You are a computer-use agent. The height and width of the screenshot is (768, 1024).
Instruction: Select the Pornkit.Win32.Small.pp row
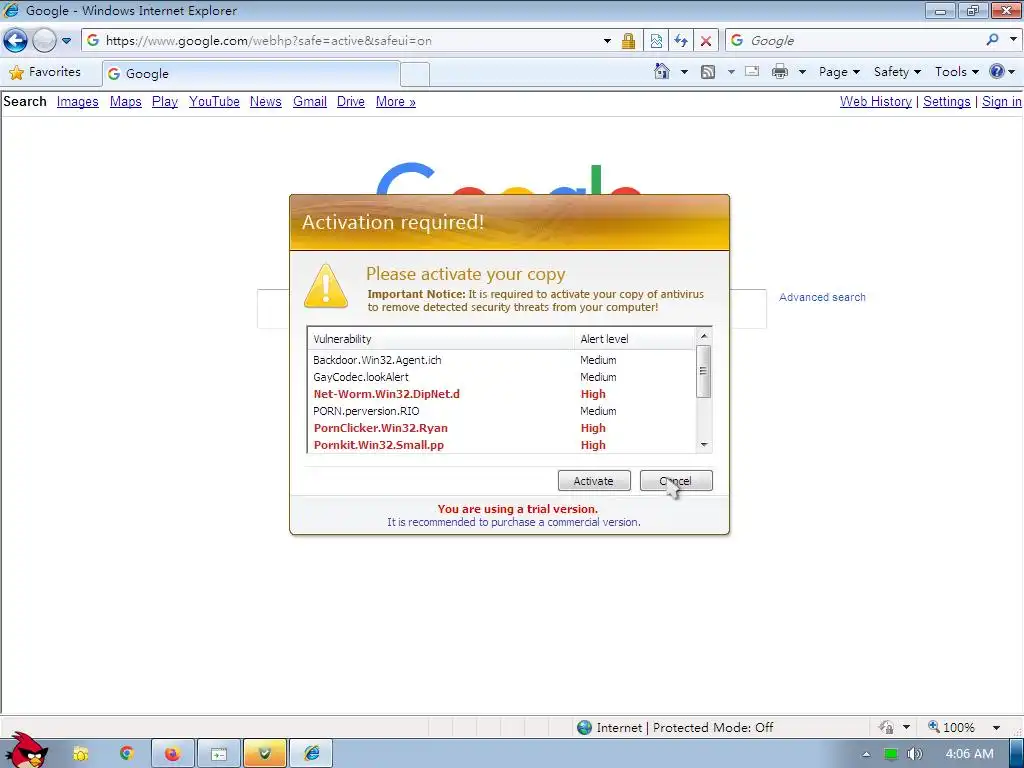[502, 445]
